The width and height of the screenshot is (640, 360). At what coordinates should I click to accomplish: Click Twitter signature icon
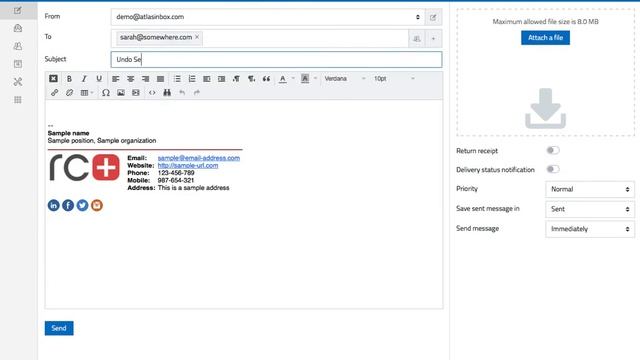(x=82, y=205)
